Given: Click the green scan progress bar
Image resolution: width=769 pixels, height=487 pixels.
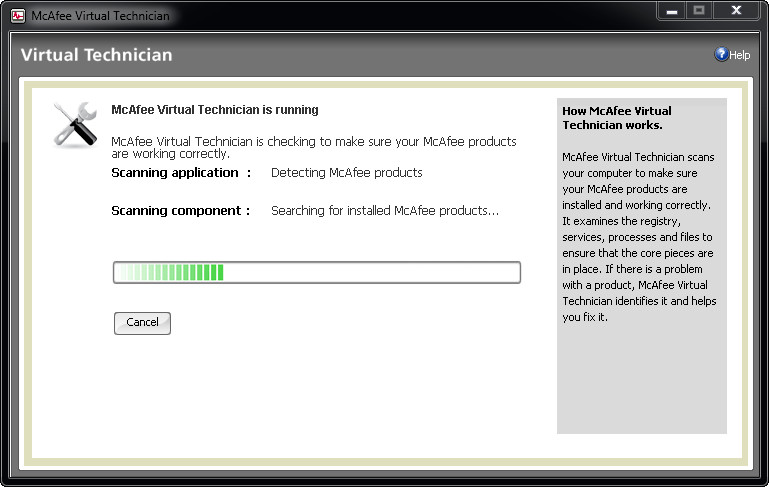Looking at the screenshot, I should [x=317, y=272].
